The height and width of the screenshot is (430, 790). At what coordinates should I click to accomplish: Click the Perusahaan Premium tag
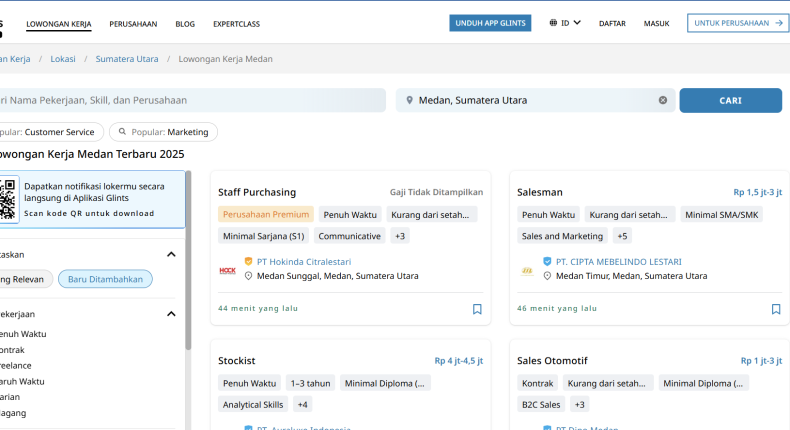[266, 214]
